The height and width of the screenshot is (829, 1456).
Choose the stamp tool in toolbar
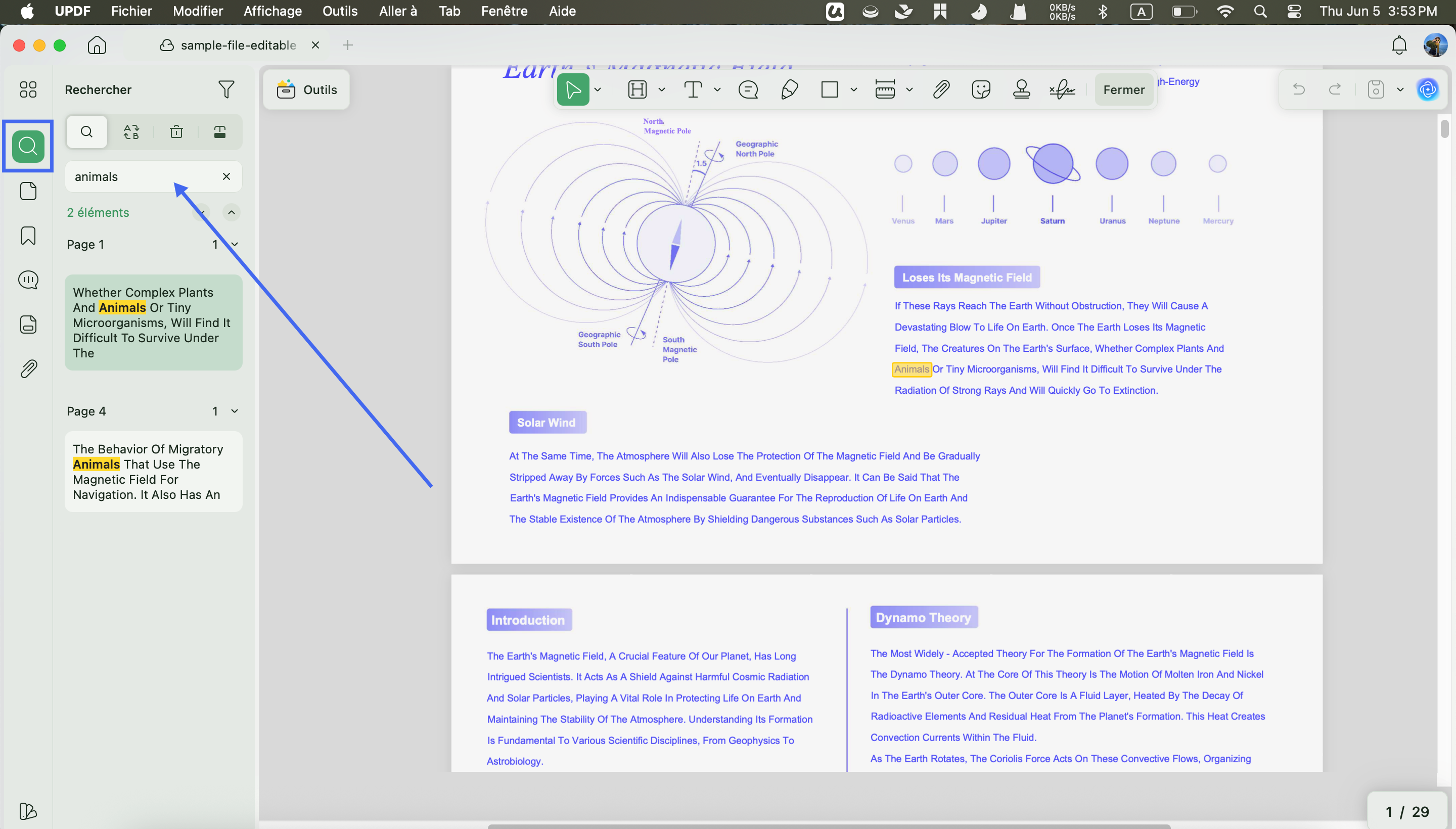1021,89
